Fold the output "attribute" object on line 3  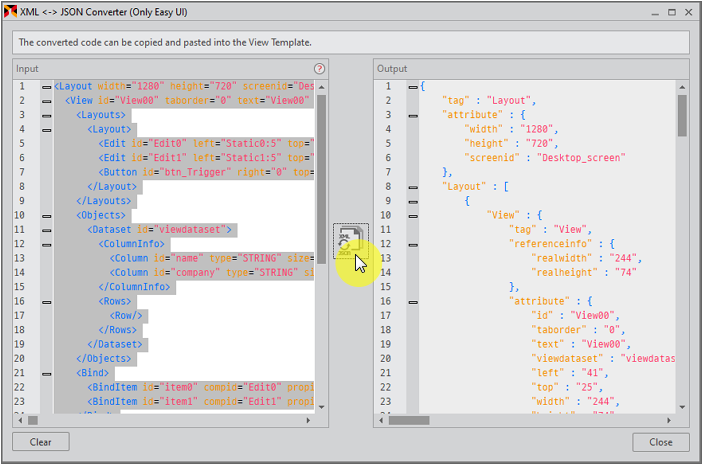coord(413,115)
